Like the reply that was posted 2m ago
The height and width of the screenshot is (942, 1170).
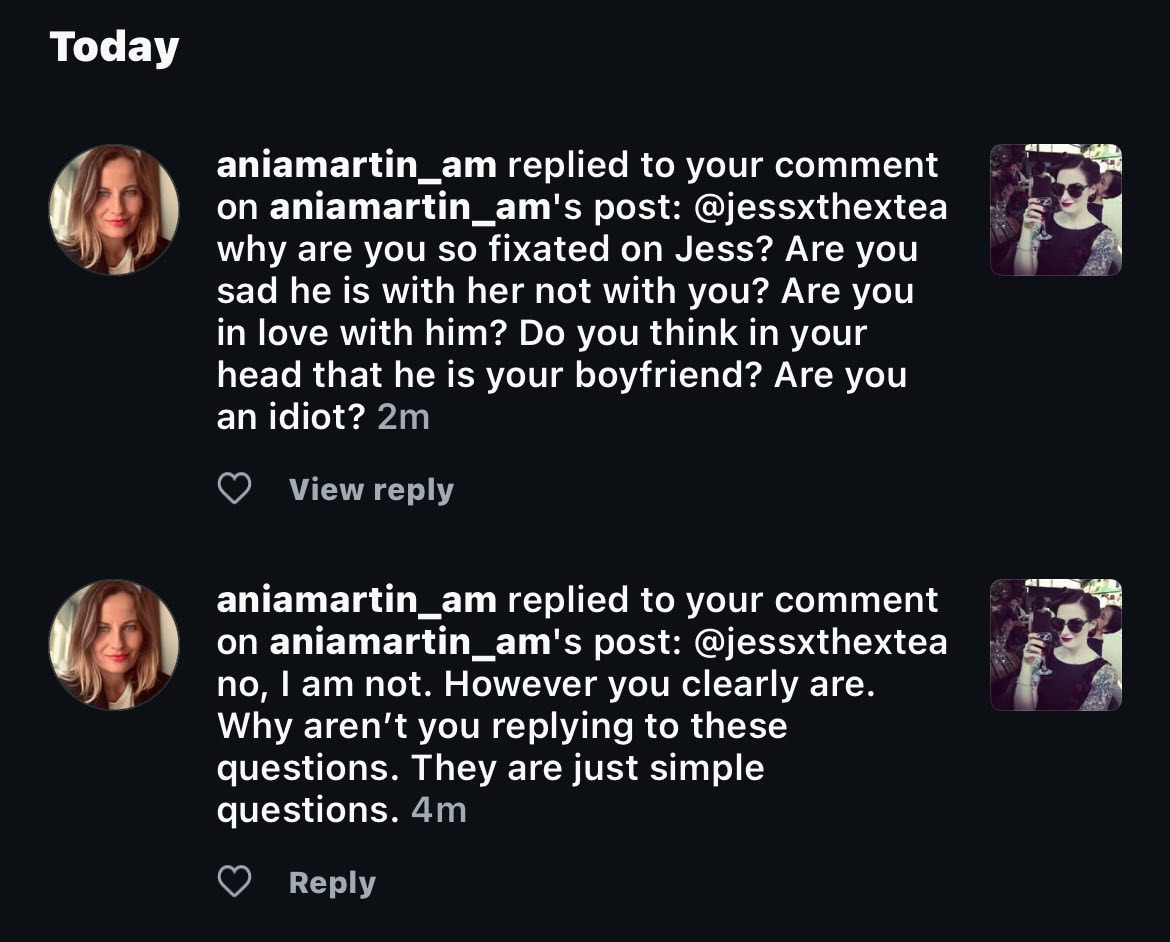point(234,489)
